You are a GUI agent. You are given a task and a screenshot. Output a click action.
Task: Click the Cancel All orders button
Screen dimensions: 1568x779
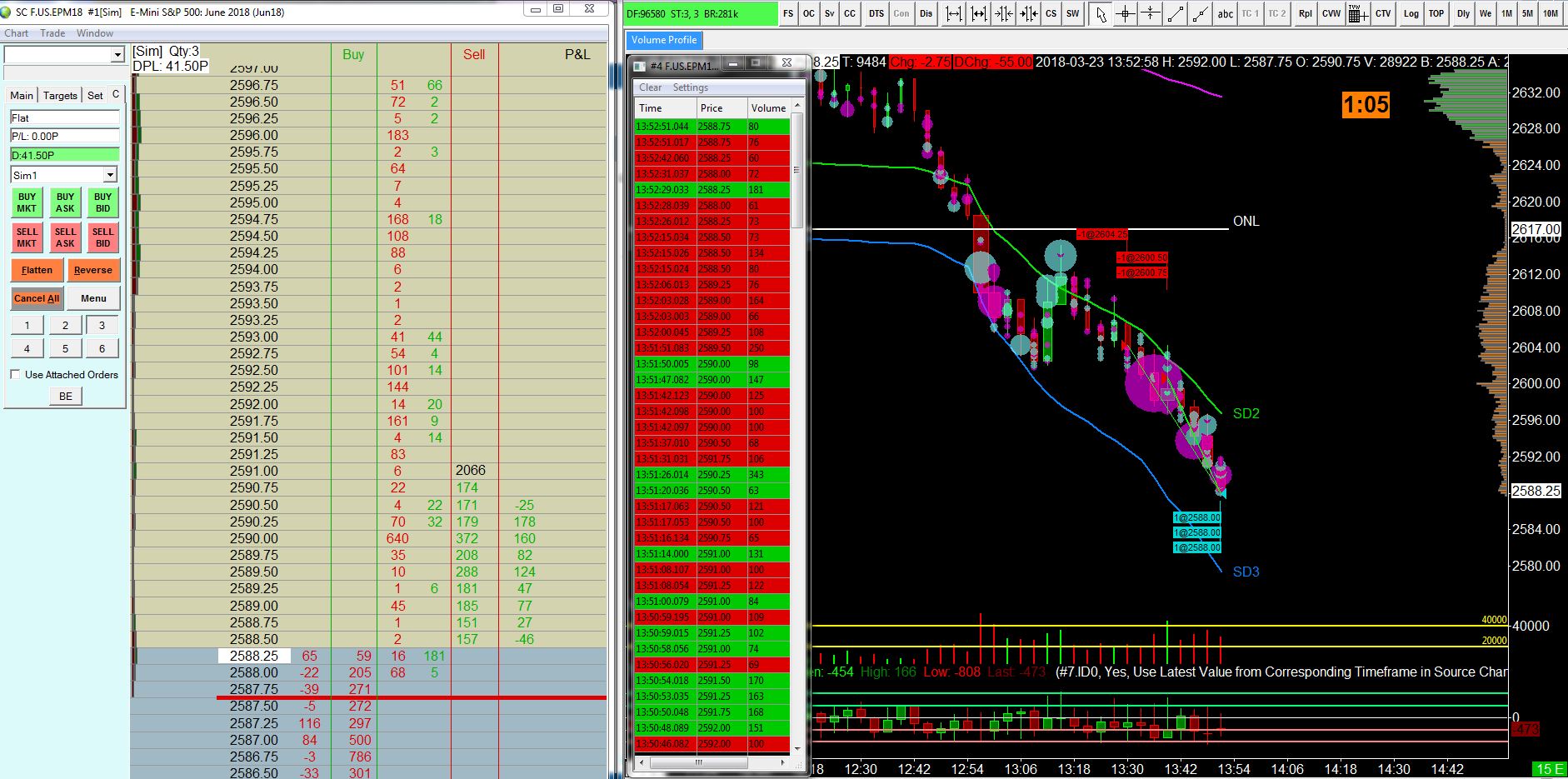(x=37, y=298)
